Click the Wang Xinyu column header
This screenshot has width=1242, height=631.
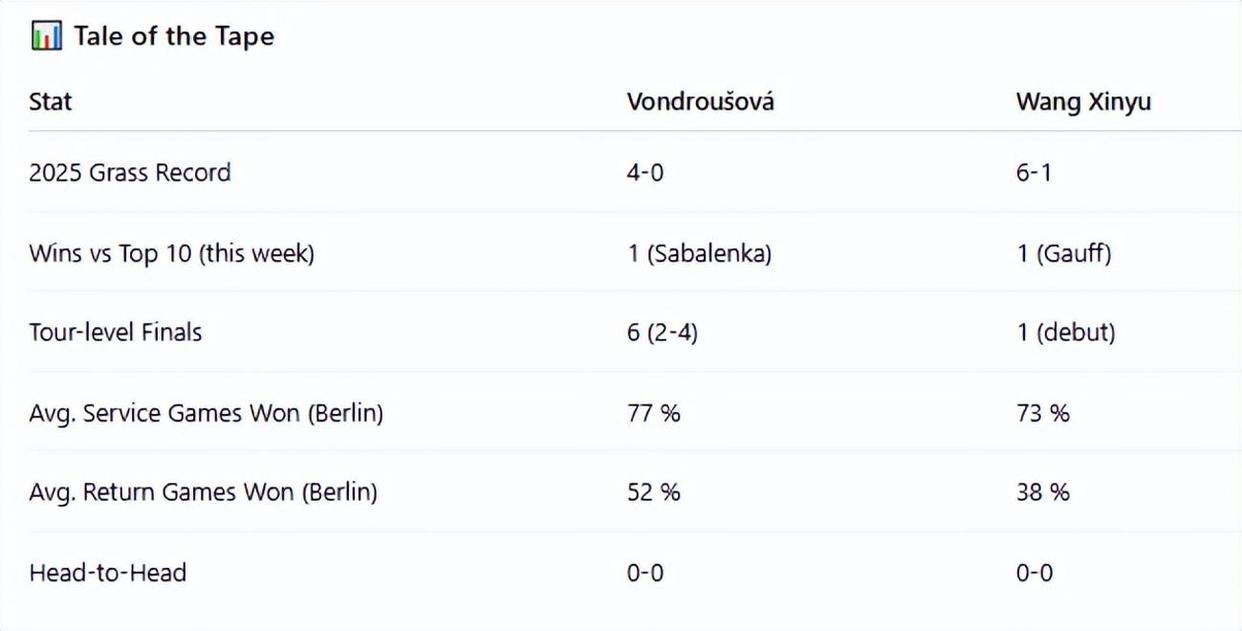pos(1083,102)
